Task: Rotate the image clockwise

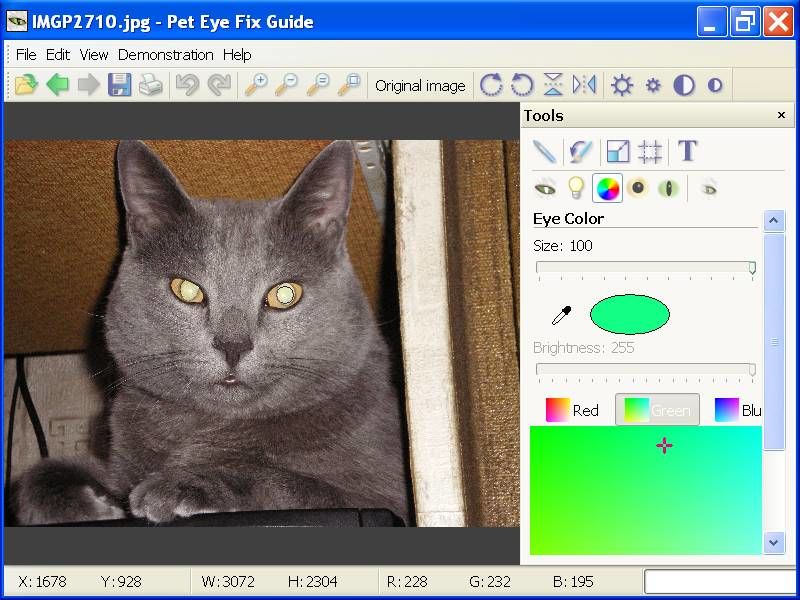Action: pyautogui.click(x=490, y=86)
